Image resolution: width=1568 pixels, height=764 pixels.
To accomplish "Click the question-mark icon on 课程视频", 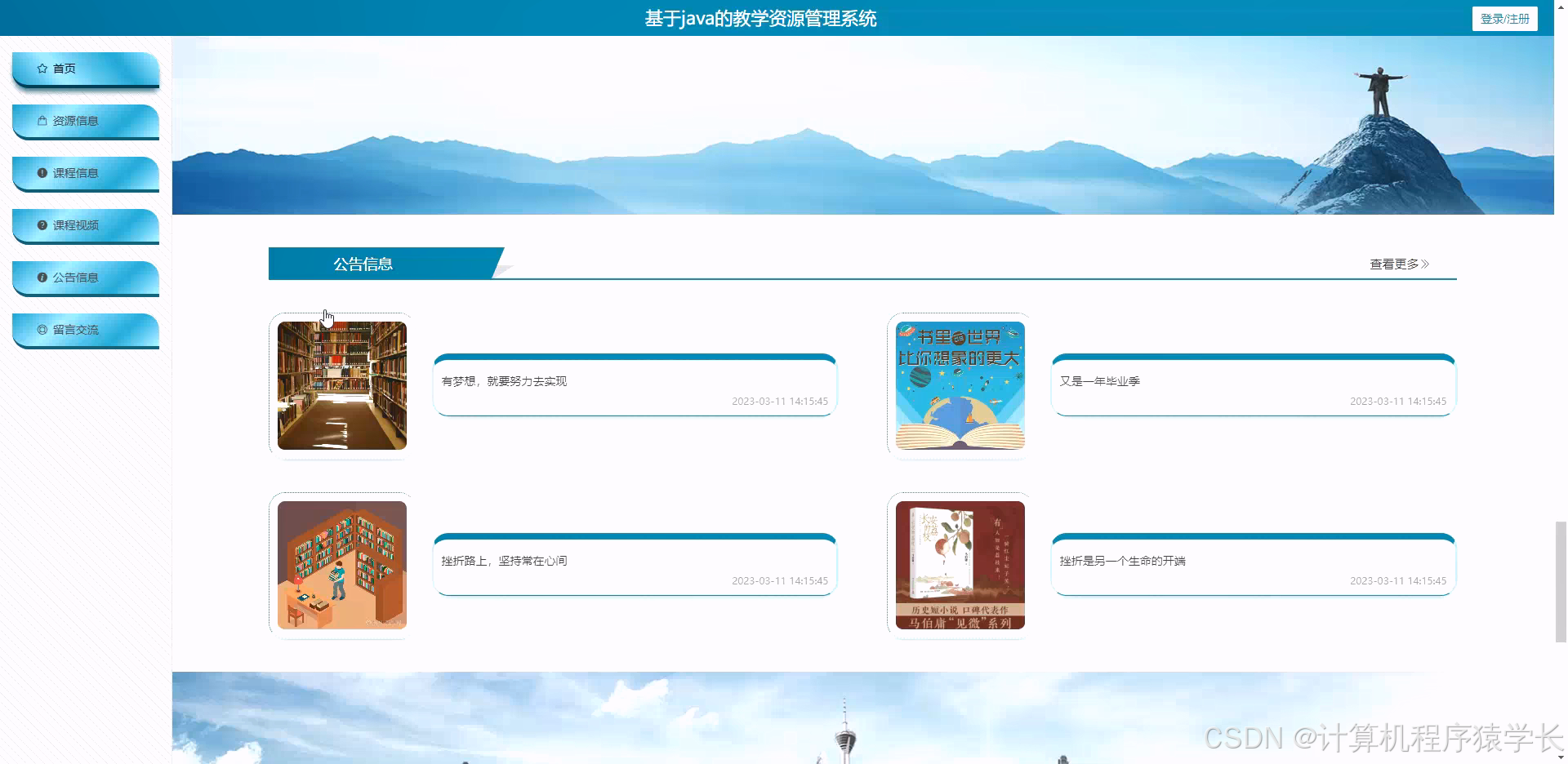I will click(x=42, y=225).
